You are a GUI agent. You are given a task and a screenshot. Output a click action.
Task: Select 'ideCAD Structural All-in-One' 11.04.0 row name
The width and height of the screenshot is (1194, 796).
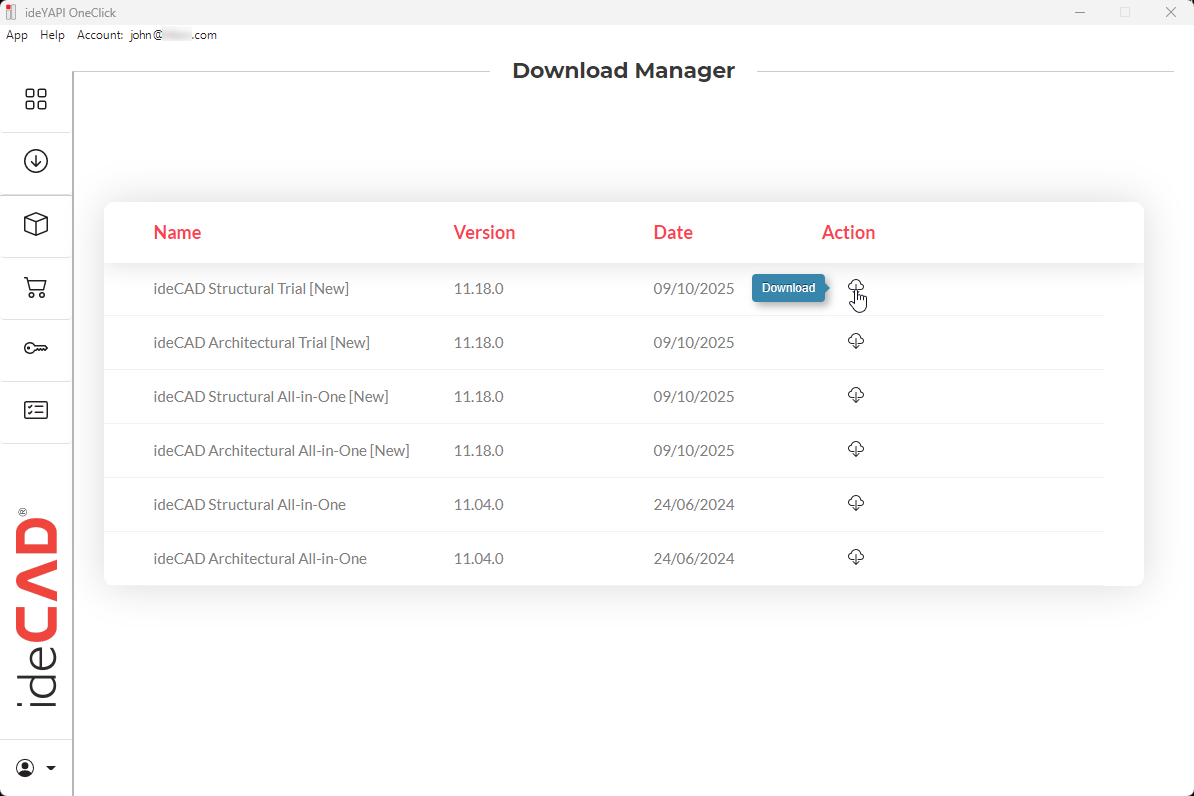249,505
